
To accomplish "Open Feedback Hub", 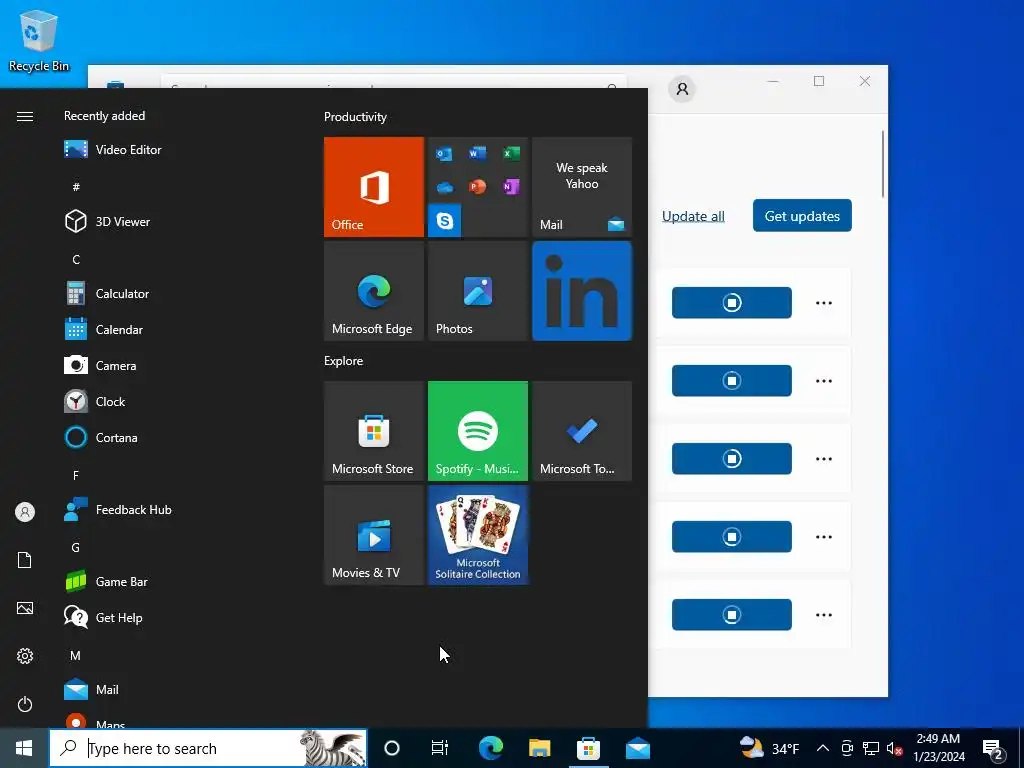I will click(x=118, y=509).
